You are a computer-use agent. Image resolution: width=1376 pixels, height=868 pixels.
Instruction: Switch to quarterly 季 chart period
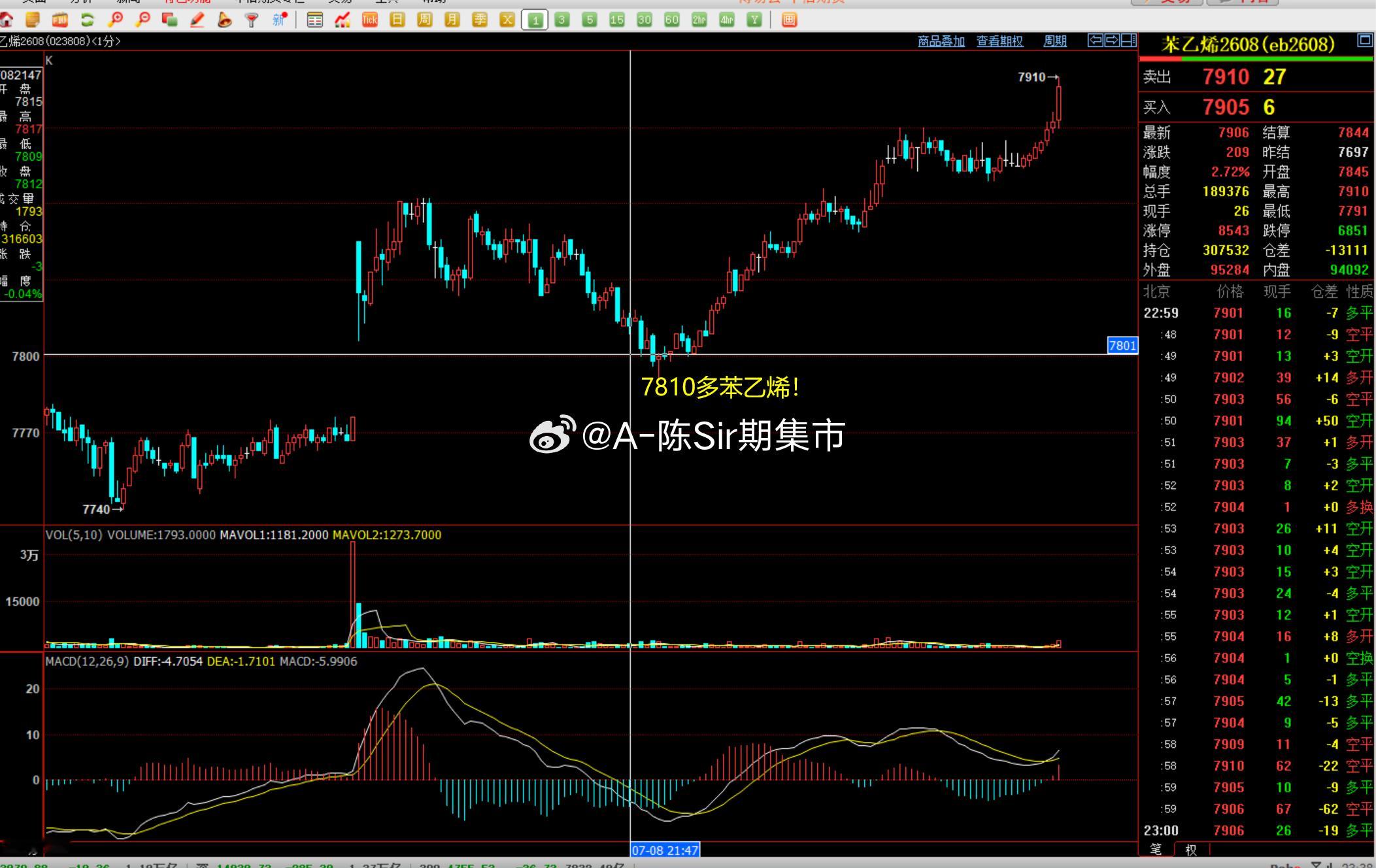[x=480, y=20]
